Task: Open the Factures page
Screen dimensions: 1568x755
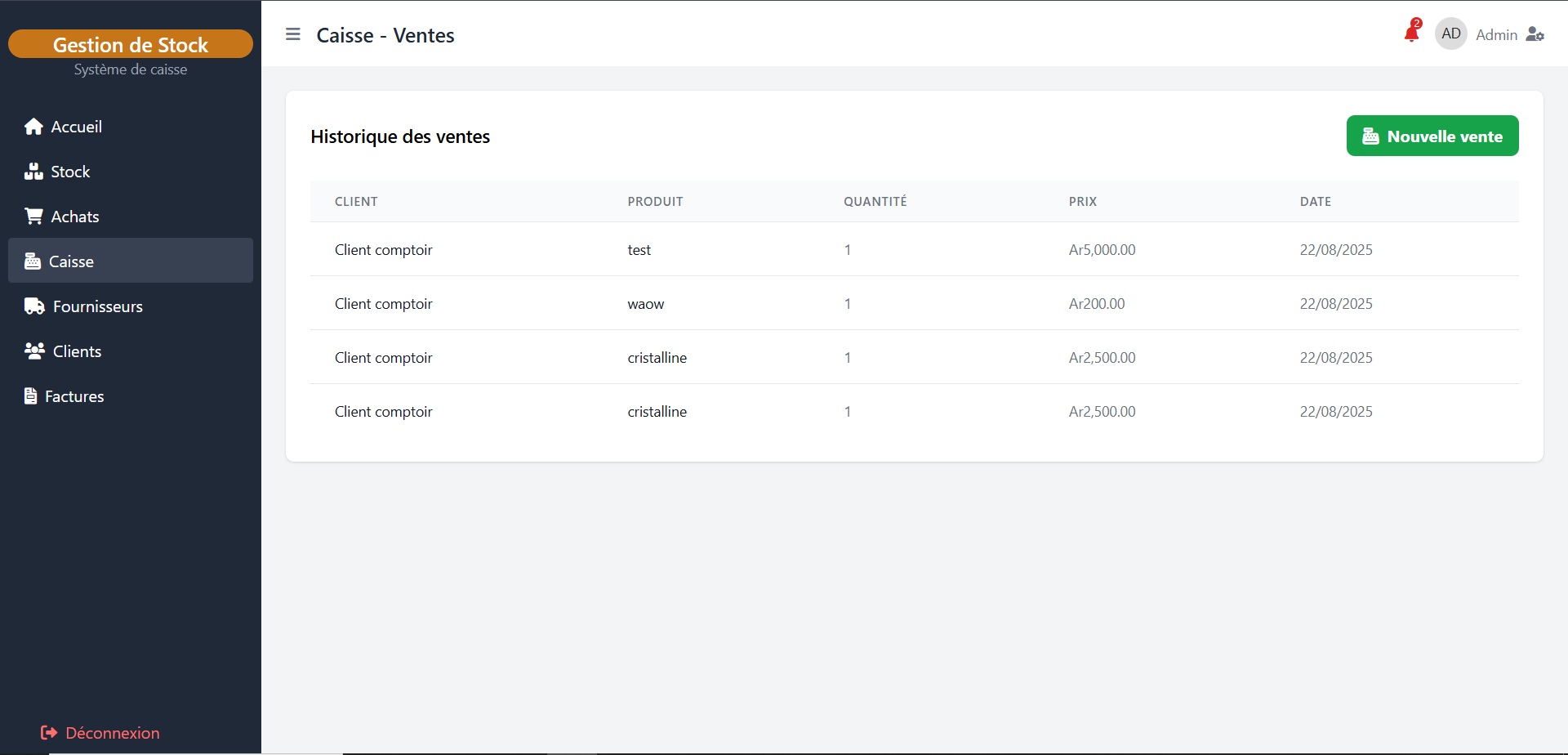Action: pyautogui.click(x=74, y=396)
